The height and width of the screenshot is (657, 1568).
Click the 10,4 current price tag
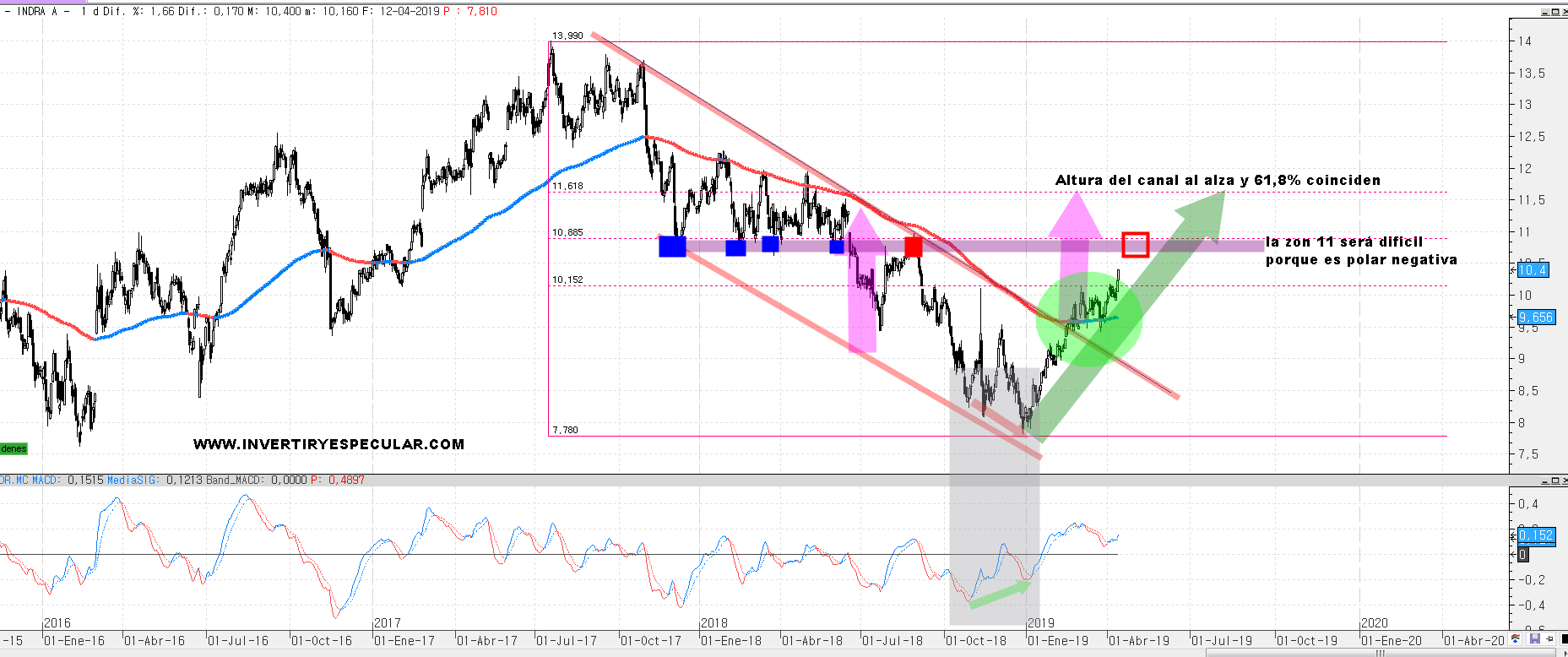pyautogui.click(x=1533, y=270)
